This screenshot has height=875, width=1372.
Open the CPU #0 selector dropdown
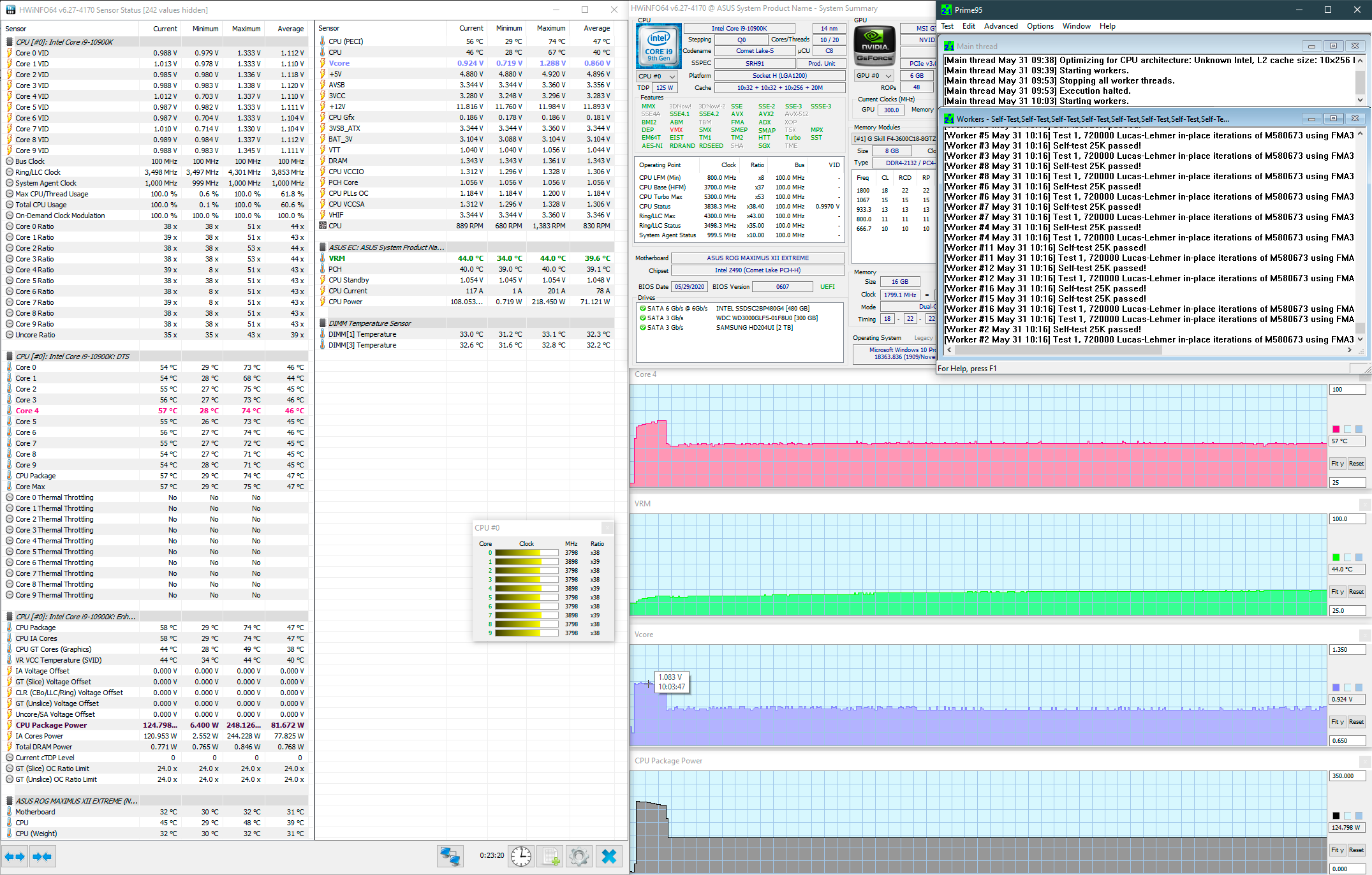656,76
